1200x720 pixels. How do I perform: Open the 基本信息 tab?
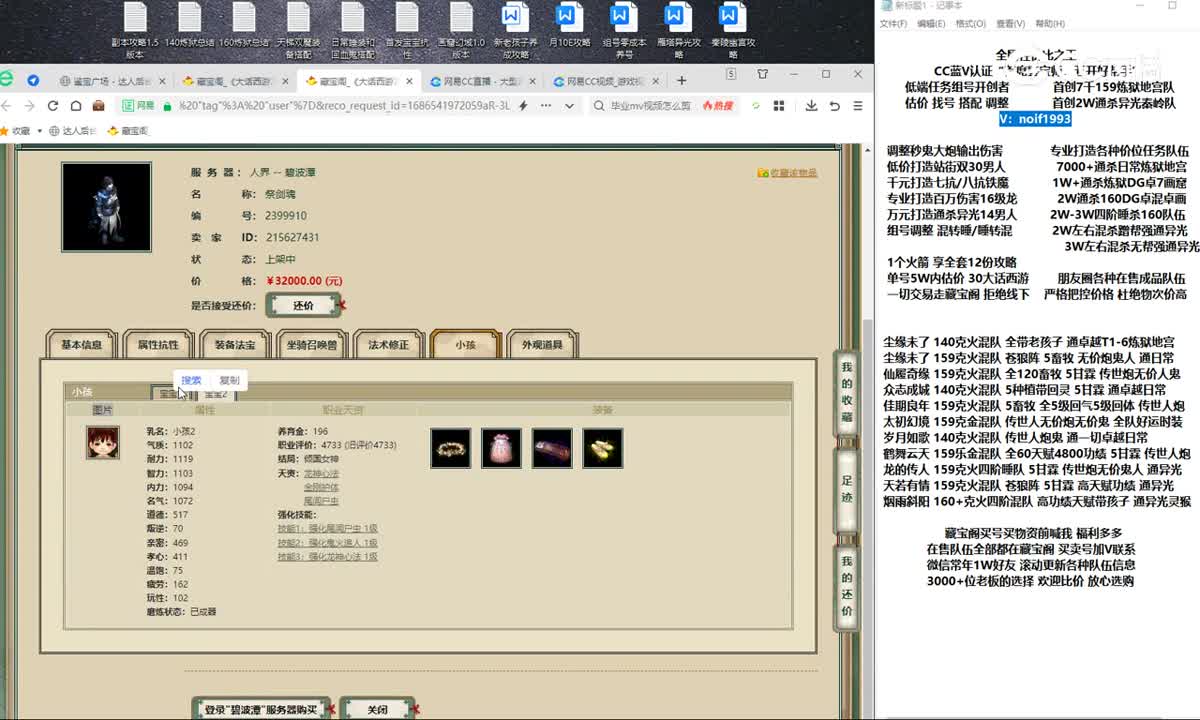coord(81,344)
